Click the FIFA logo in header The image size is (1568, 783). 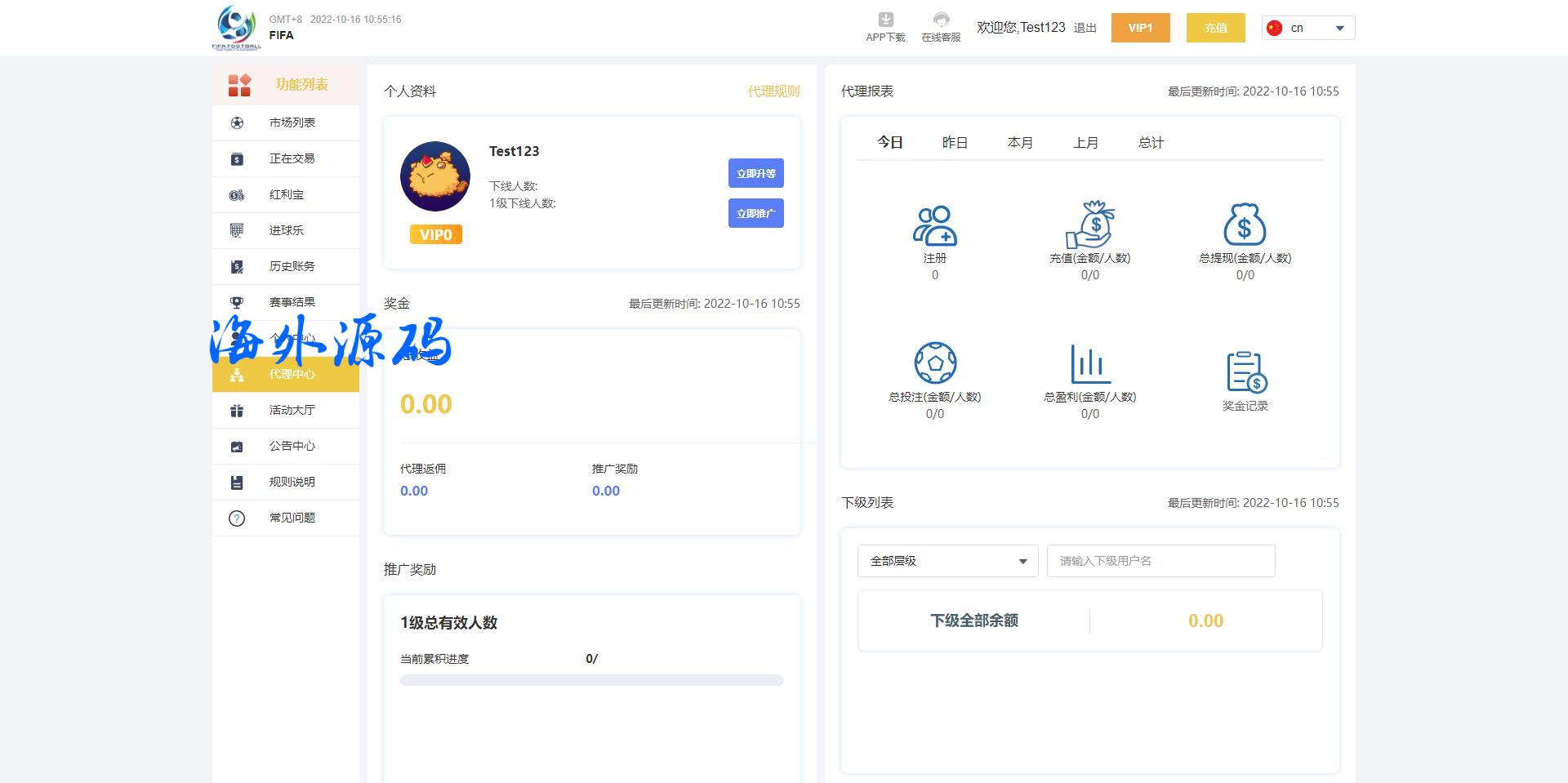[x=237, y=28]
